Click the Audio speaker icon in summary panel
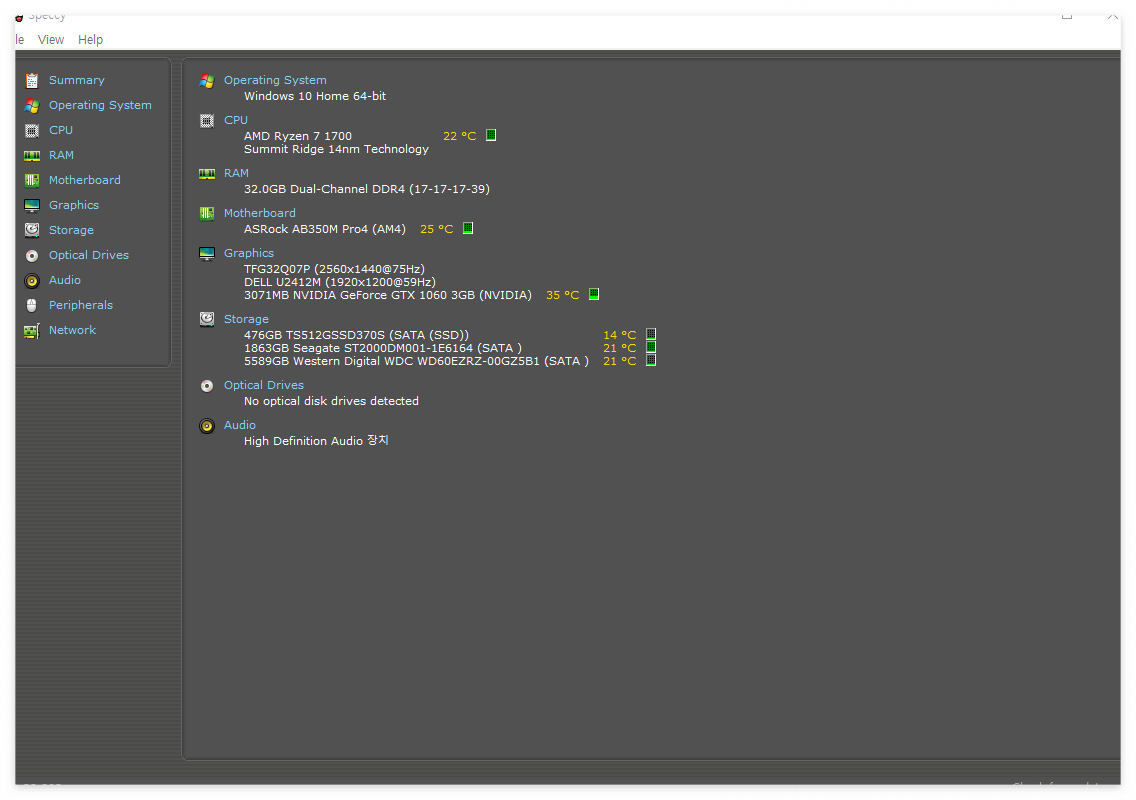This screenshot has height=800, width=1136. pyautogui.click(x=207, y=426)
